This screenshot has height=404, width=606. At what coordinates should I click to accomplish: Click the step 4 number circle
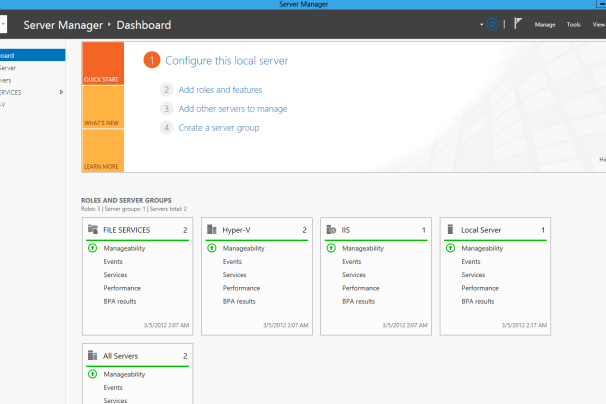point(166,128)
